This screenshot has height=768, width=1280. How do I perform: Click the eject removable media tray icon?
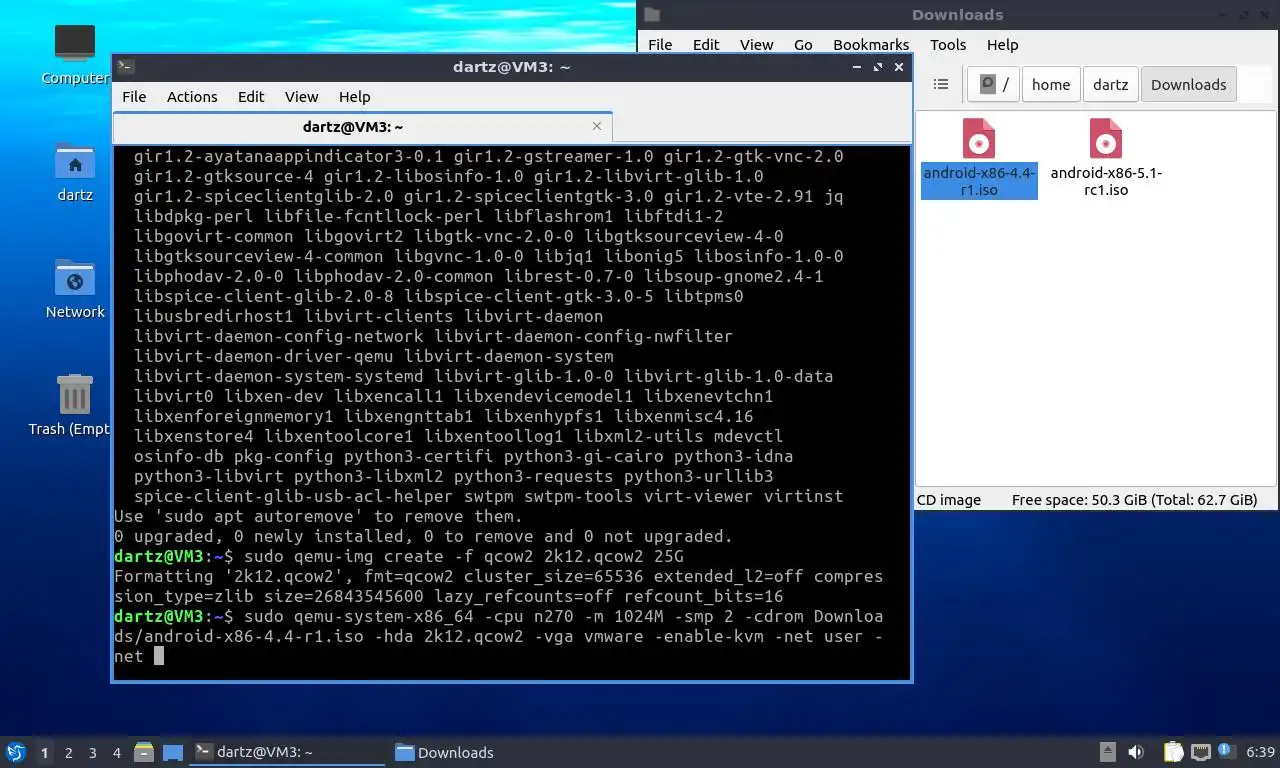click(1108, 752)
